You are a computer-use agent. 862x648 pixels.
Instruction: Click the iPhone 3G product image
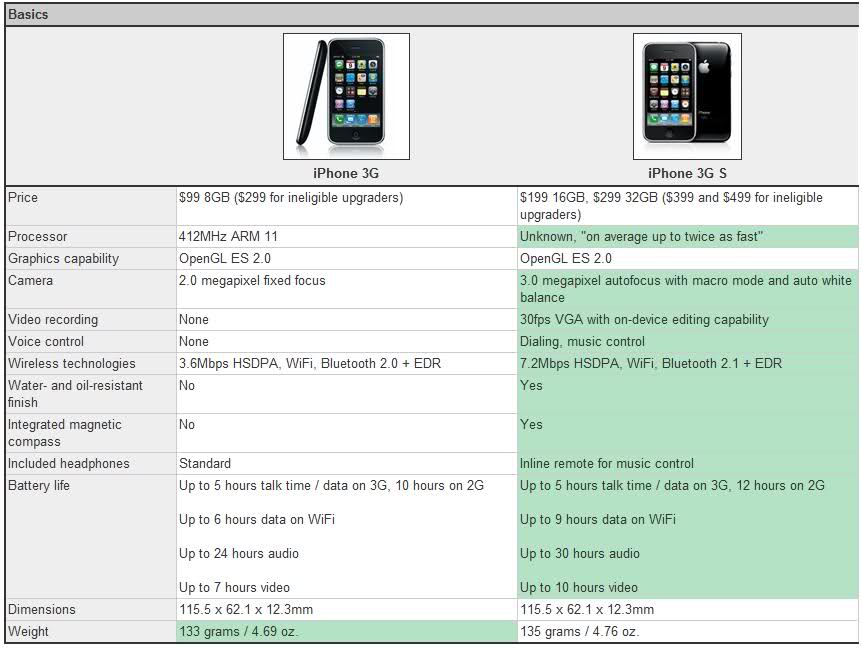(346, 96)
